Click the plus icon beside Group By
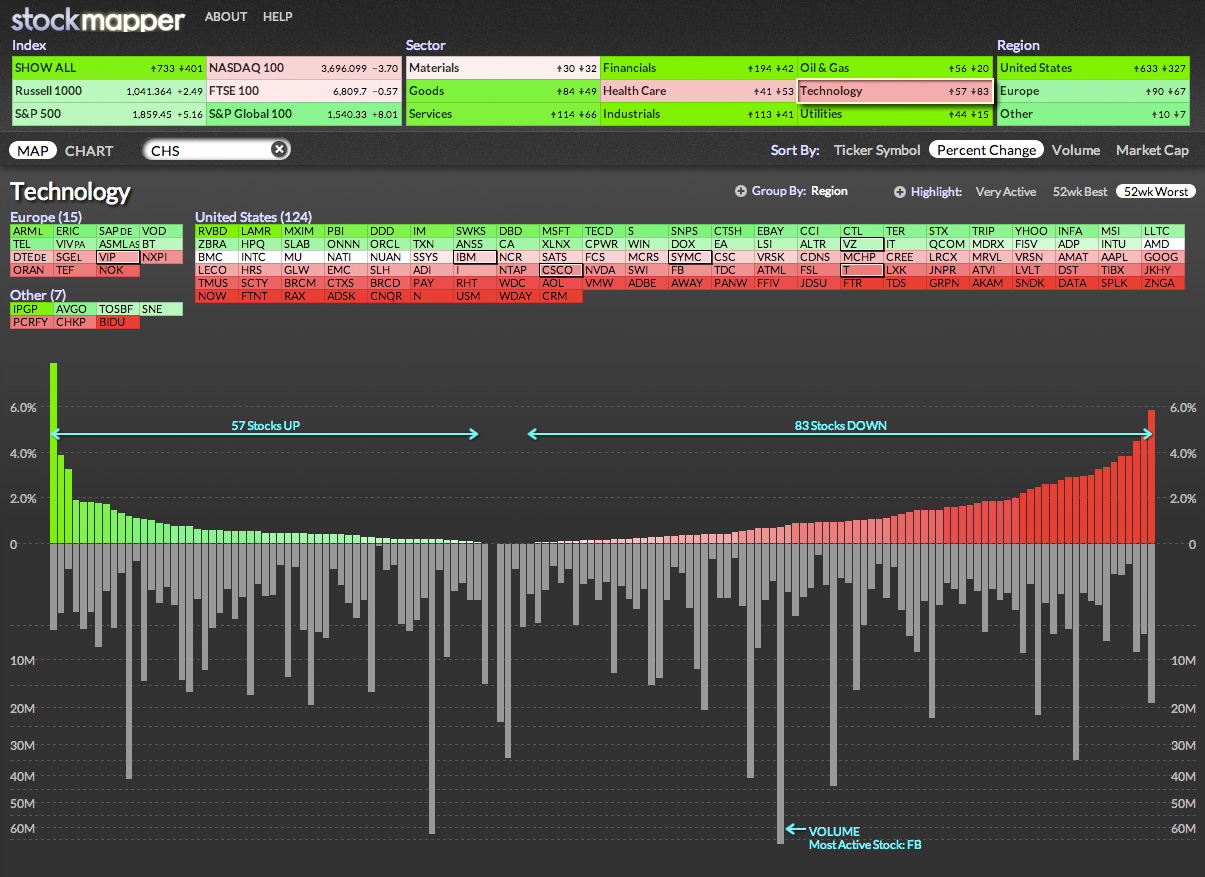Image resolution: width=1205 pixels, height=877 pixels. [x=741, y=191]
